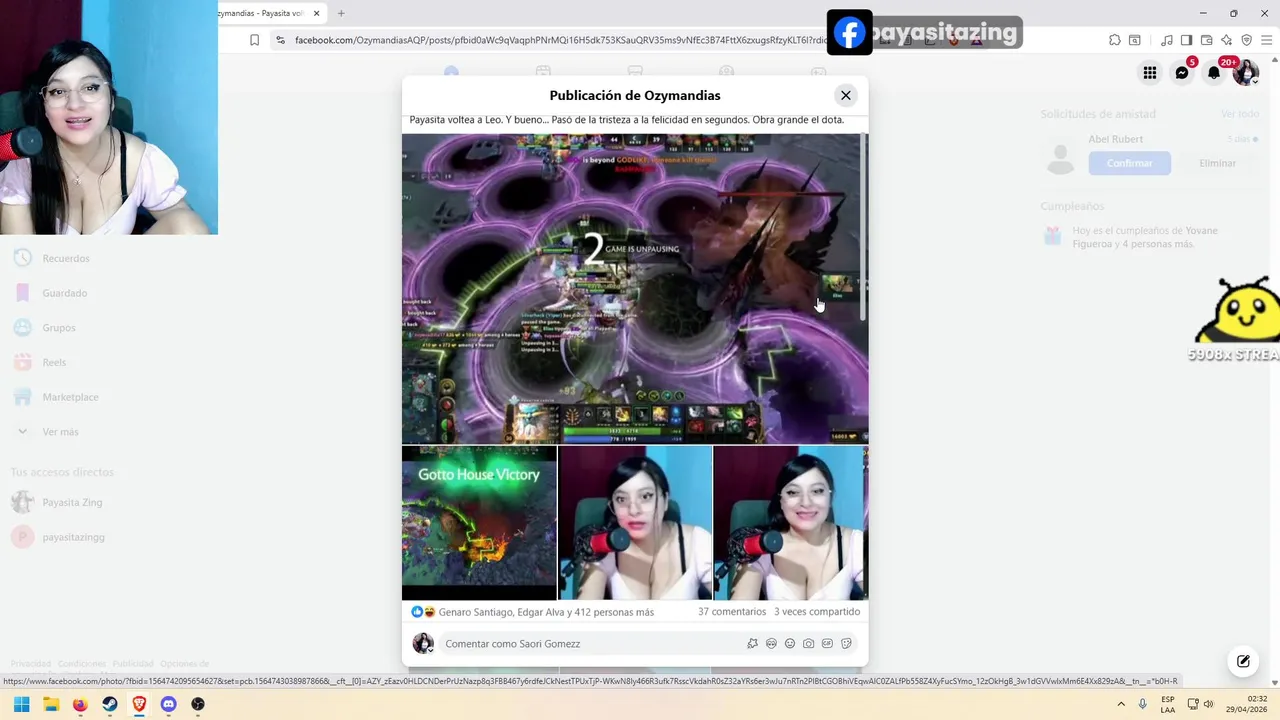1280x720 pixels.
Task: Expand Ver más in the sidebar
Action: click(x=60, y=432)
